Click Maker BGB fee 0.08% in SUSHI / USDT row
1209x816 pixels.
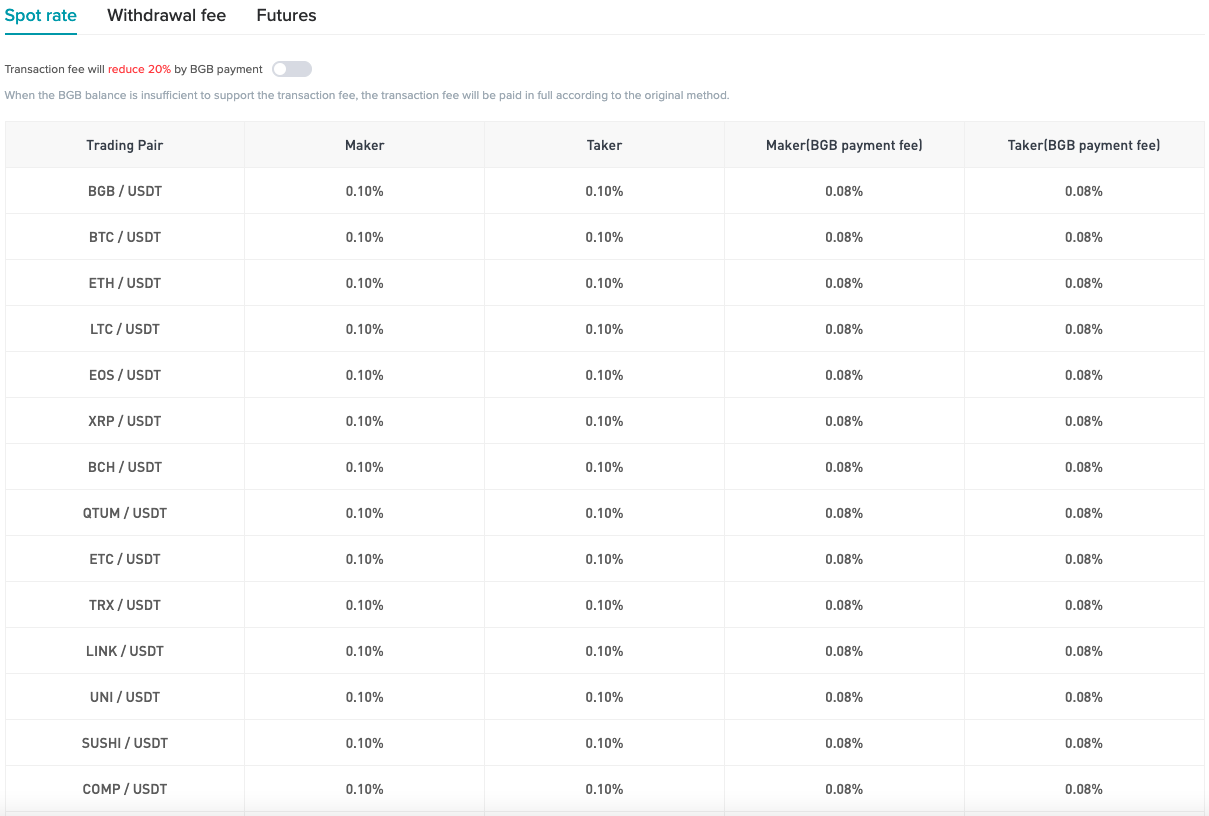[844, 743]
